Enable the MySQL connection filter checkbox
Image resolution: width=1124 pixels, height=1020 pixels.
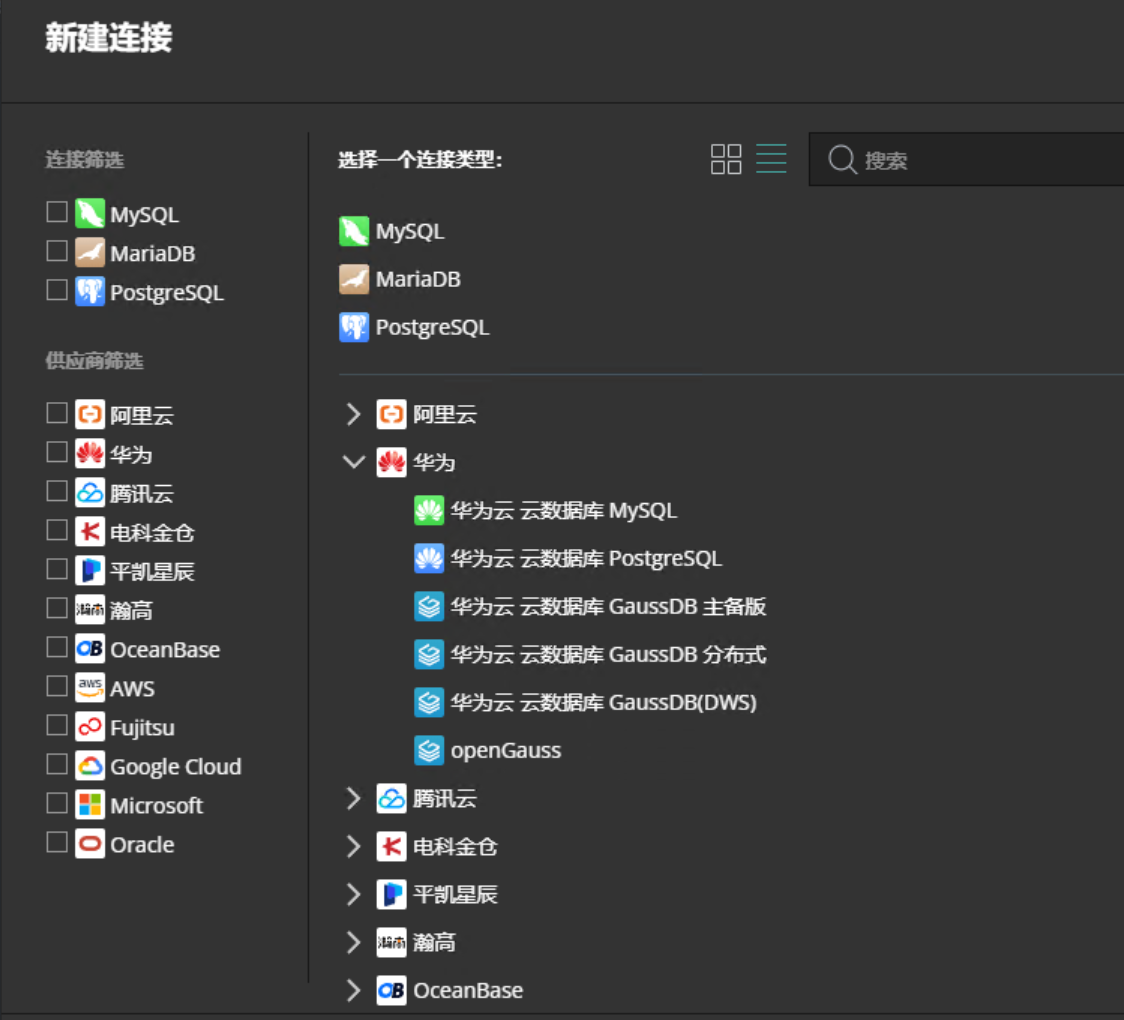[x=57, y=212]
